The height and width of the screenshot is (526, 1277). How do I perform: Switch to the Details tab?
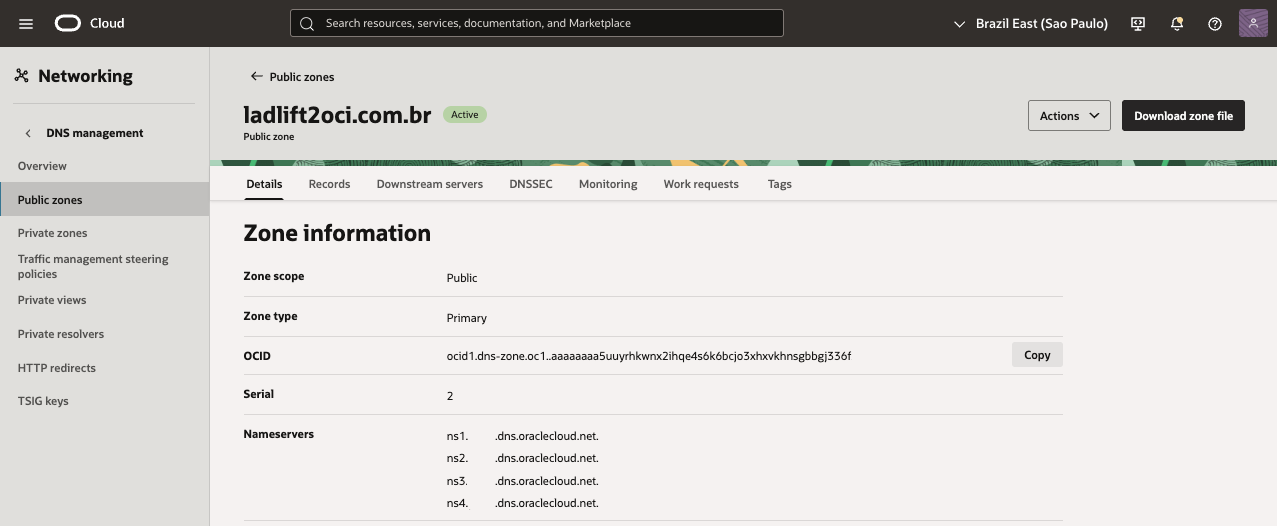tap(264, 184)
